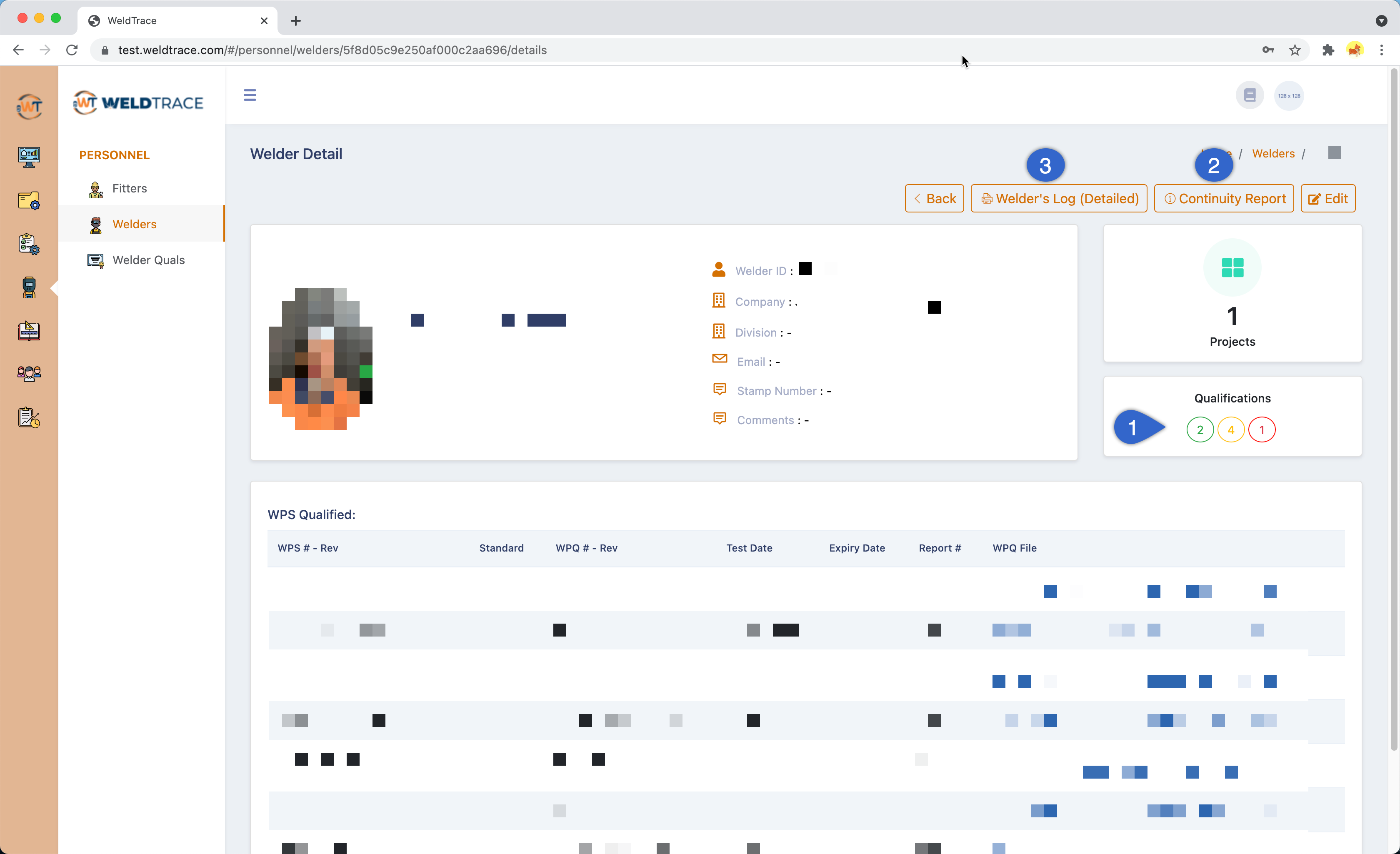Open the measurements book icon in the sidebar
1400x854 pixels.
click(x=29, y=331)
